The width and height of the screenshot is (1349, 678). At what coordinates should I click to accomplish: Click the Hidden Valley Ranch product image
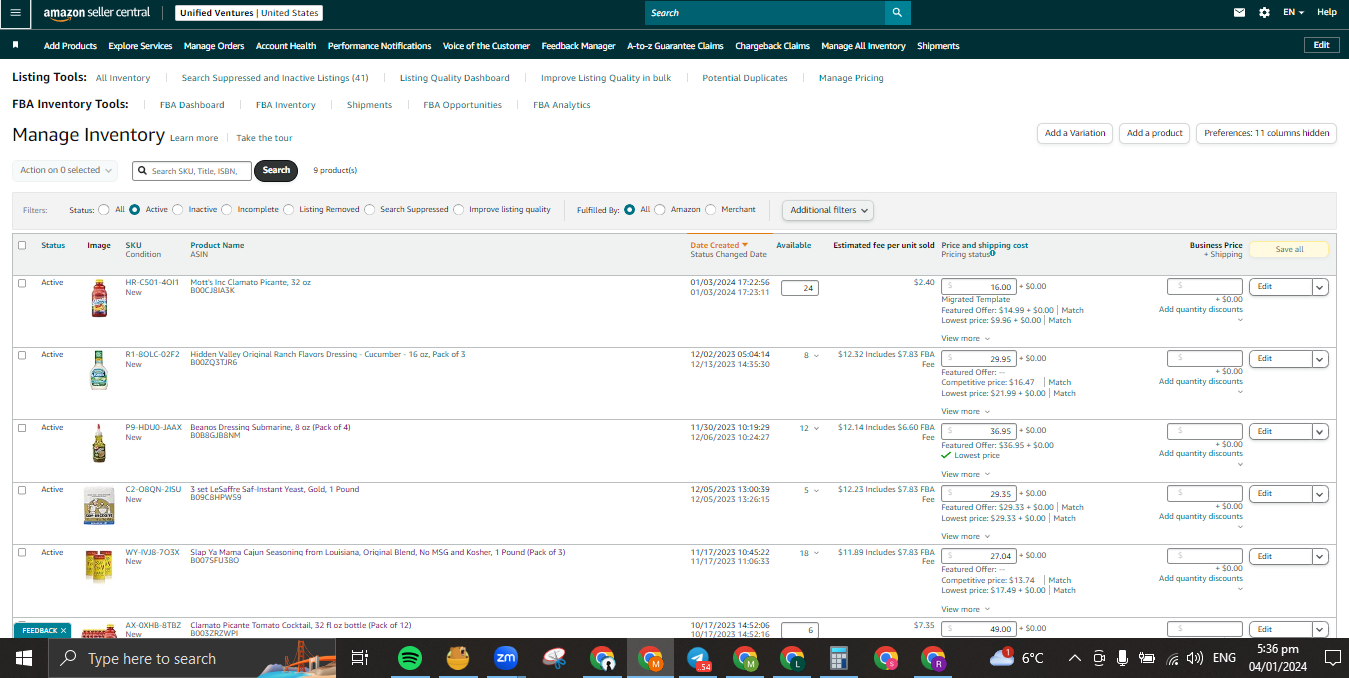click(x=98, y=370)
